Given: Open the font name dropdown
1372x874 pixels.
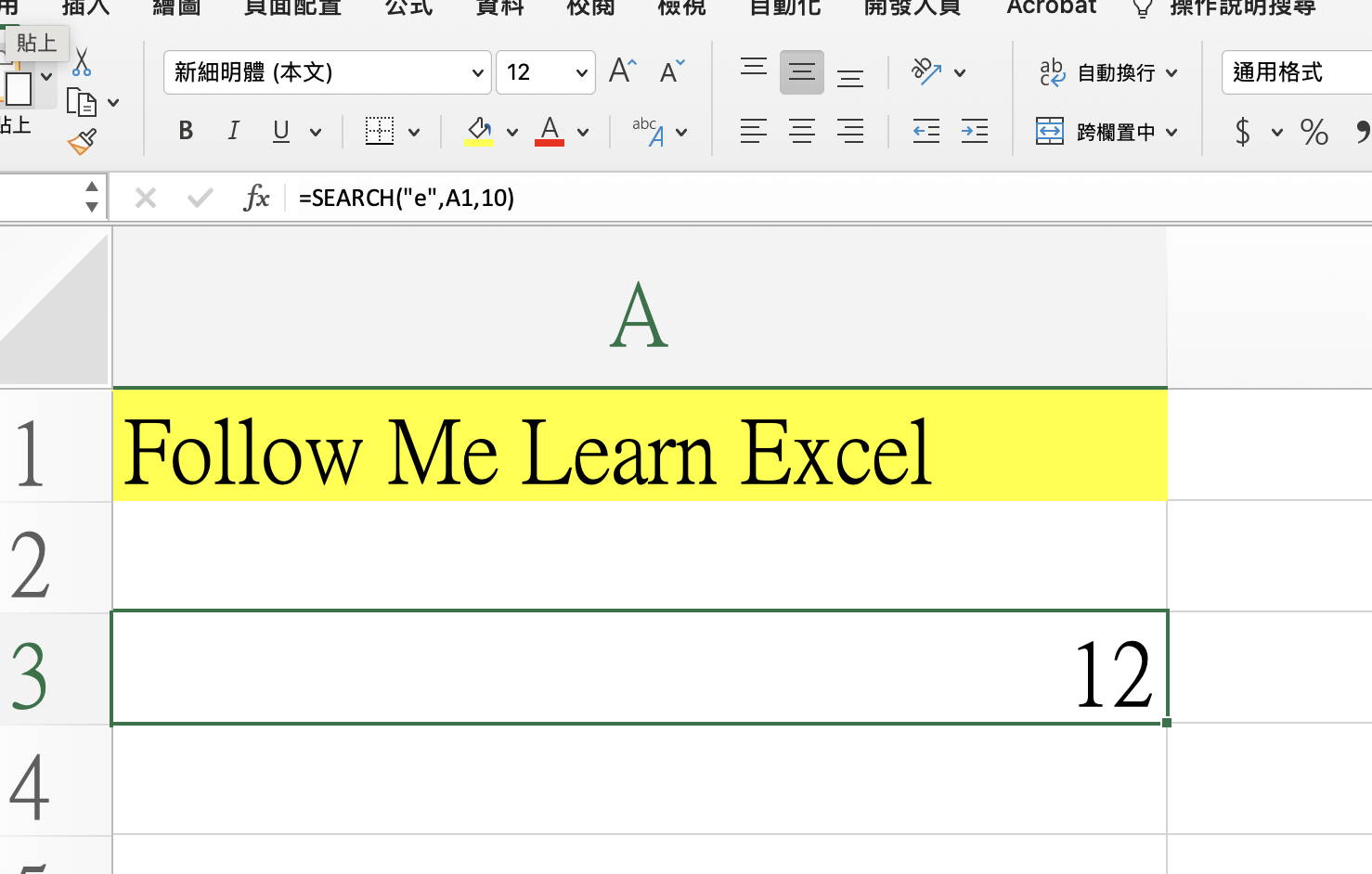Looking at the screenshot, I should pos(478,73).
